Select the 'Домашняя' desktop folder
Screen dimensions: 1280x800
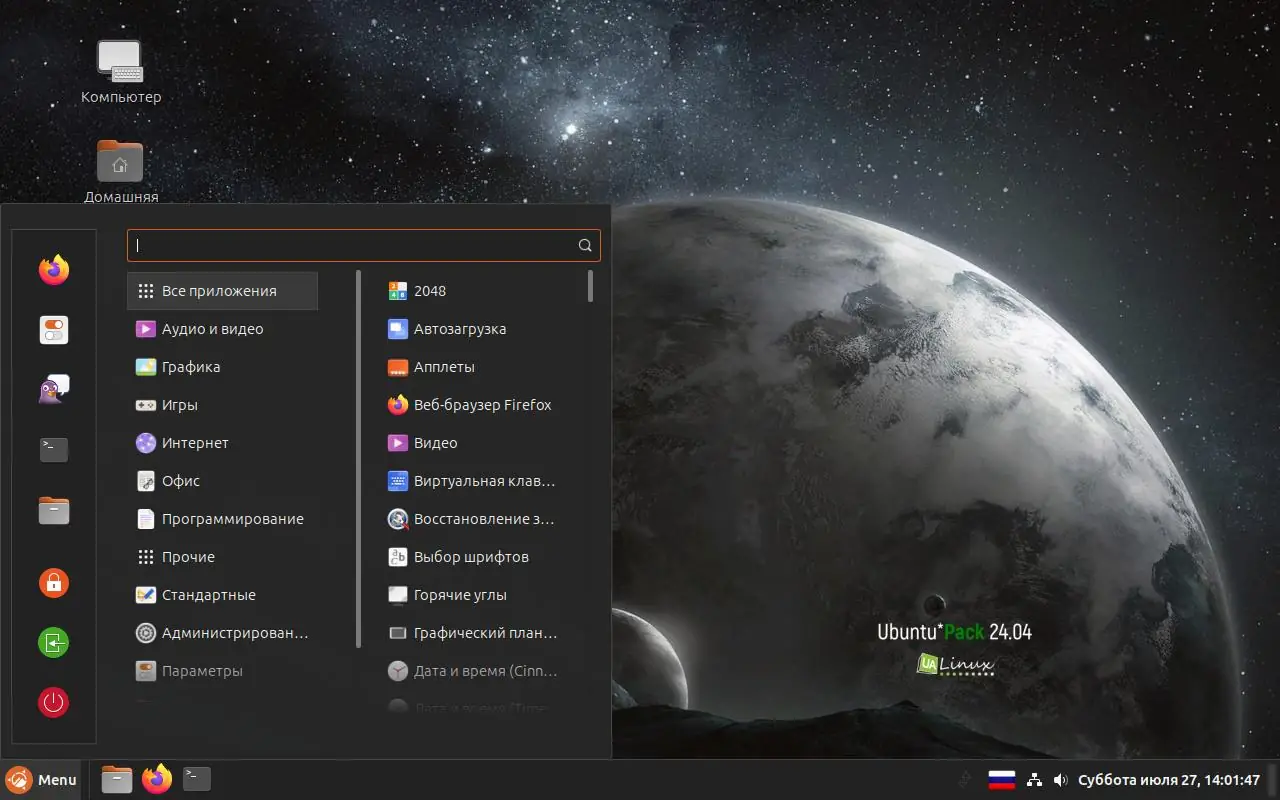(x=121, y=171)
